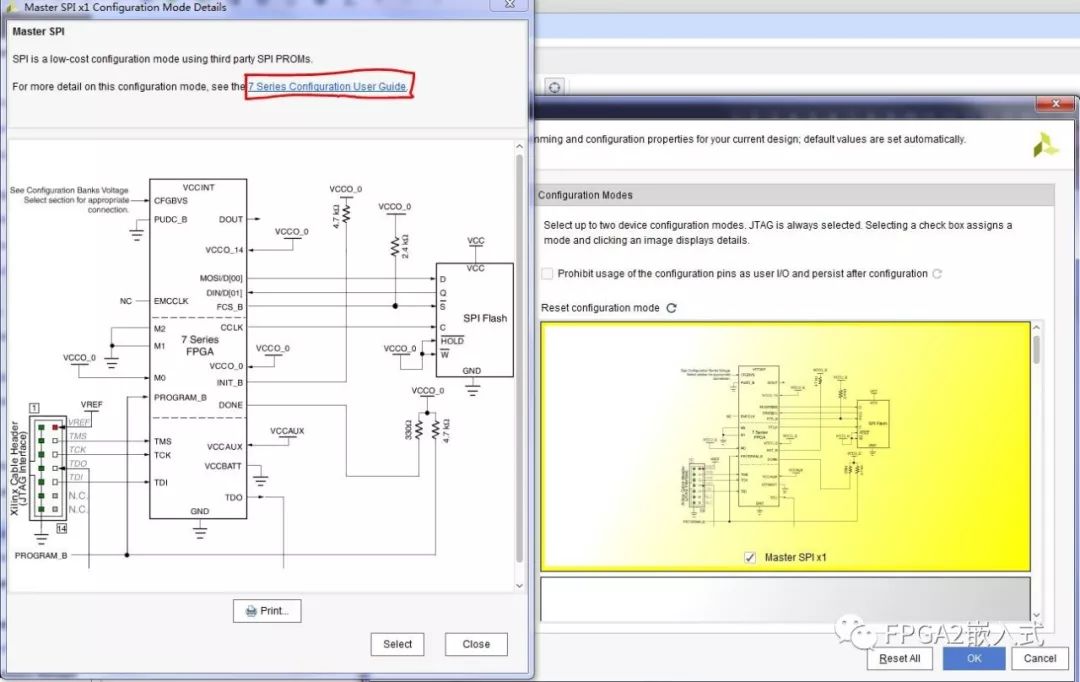Viewport: 1080px width, 682px height.
Task: Click the Master SPI heading text
Action: [x=39, y=32]
